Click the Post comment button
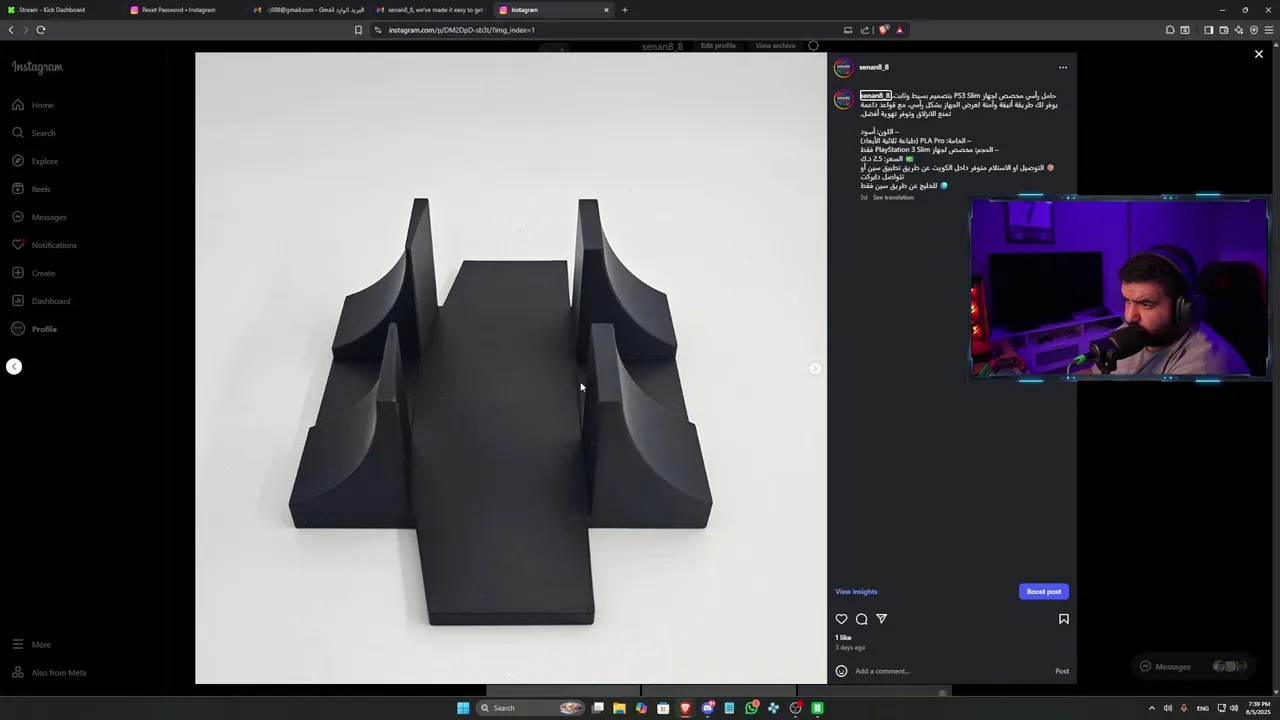 click(1062, 671)
